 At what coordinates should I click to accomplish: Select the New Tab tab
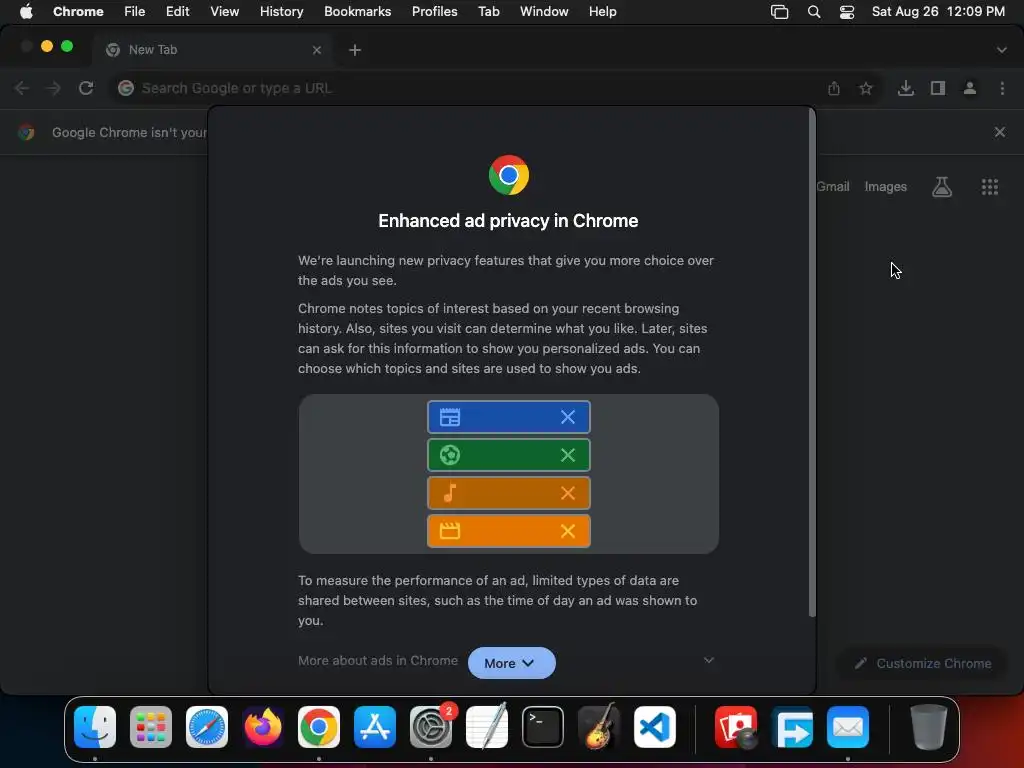pos(212,50)
